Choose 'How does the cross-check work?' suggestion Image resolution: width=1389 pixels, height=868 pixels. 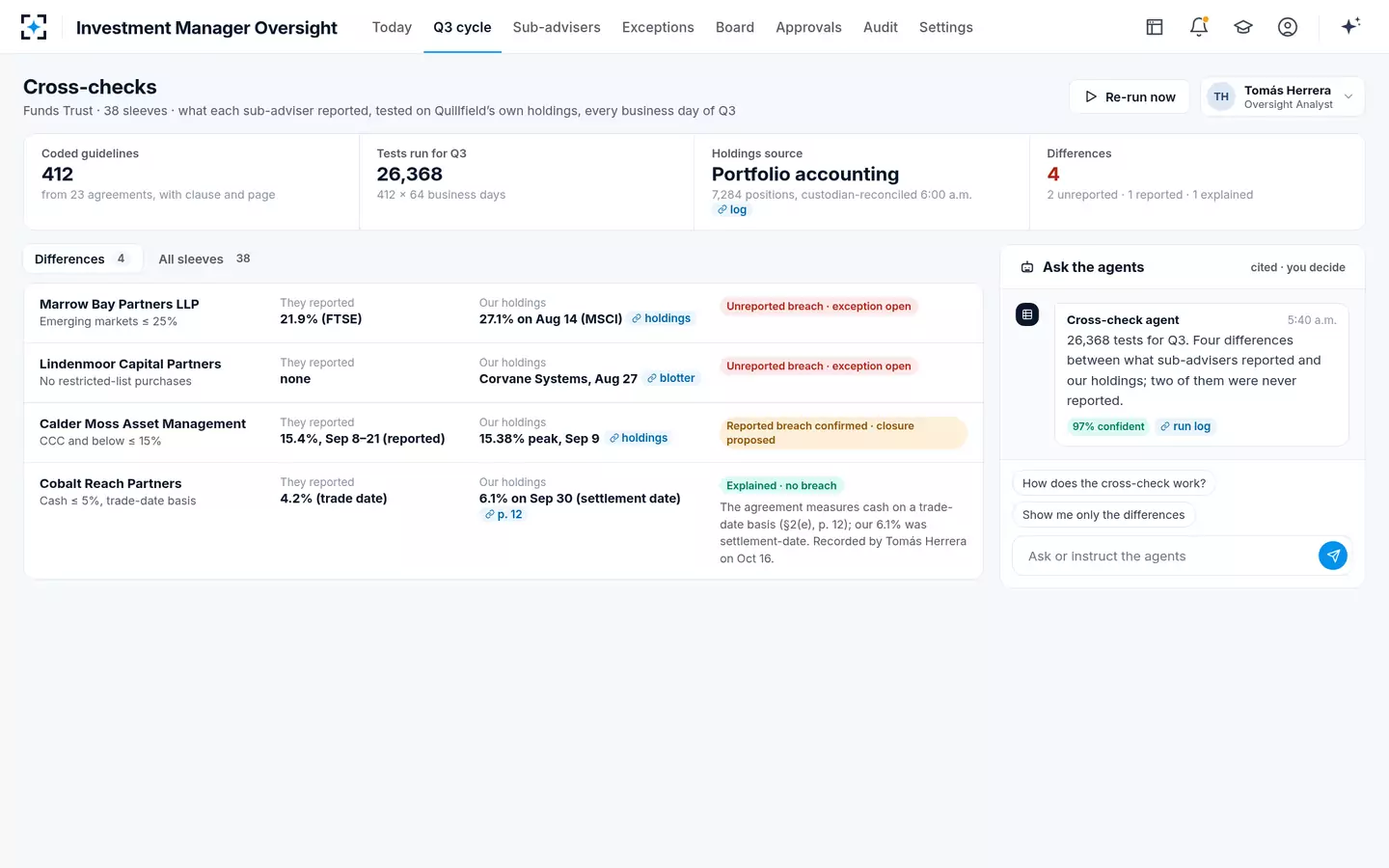tap(1114, 483)
